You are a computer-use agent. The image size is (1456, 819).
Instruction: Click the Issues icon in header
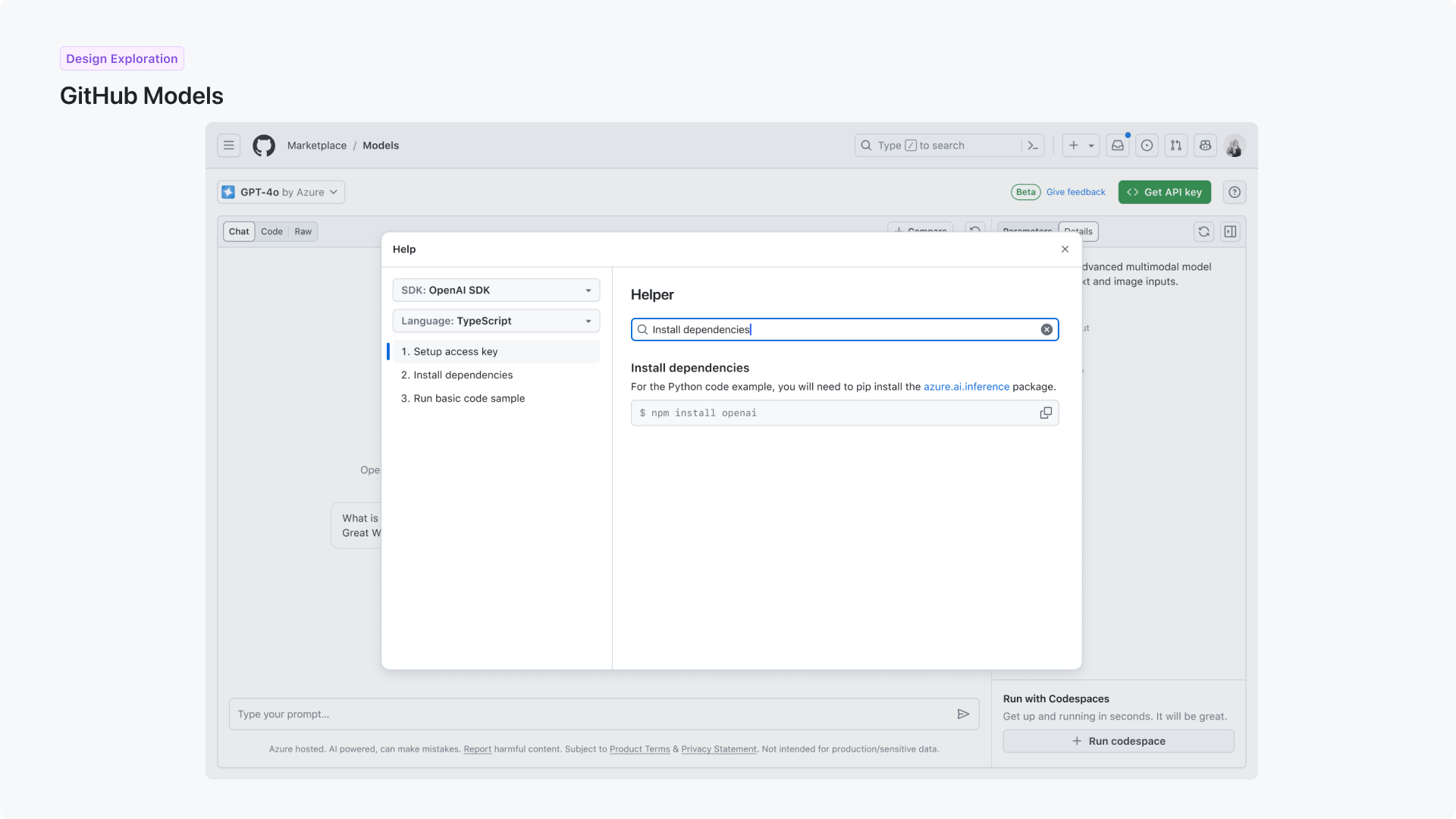click(x=1146, y=146)
